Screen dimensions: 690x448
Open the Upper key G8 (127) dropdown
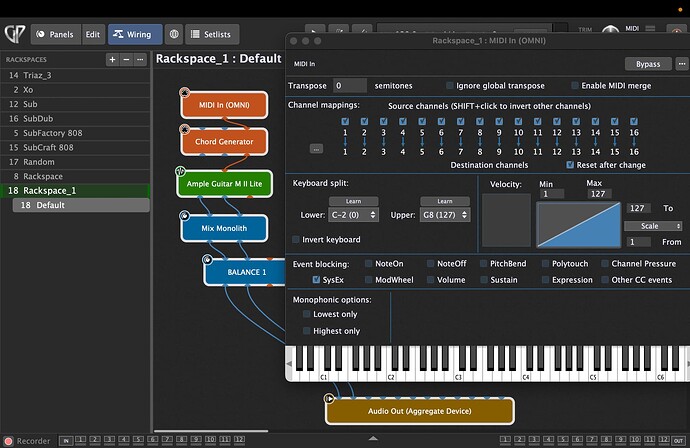coord(445,215)
